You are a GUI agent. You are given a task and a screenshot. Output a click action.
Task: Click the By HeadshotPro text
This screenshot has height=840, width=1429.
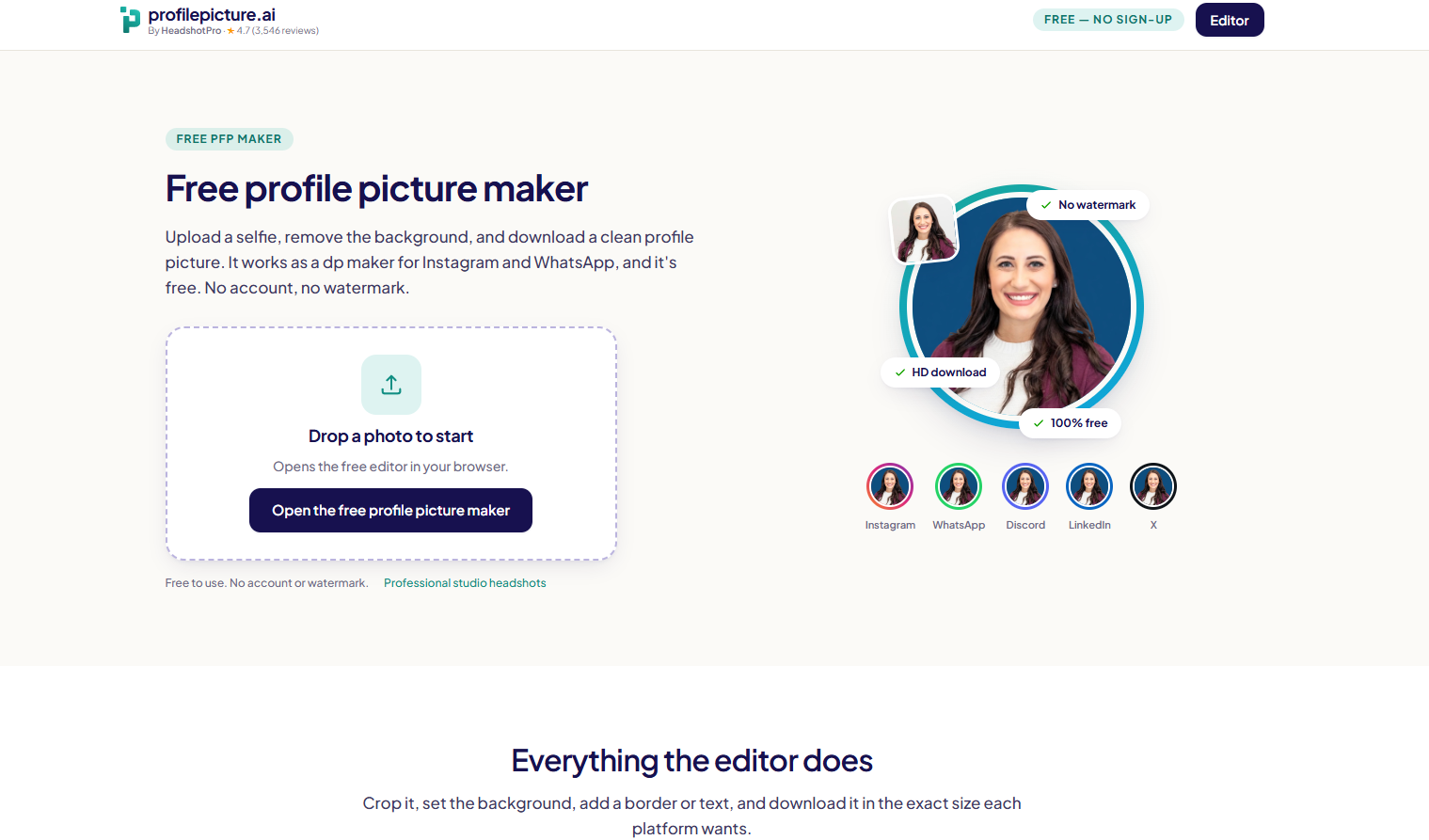click(x=184, y=31)
